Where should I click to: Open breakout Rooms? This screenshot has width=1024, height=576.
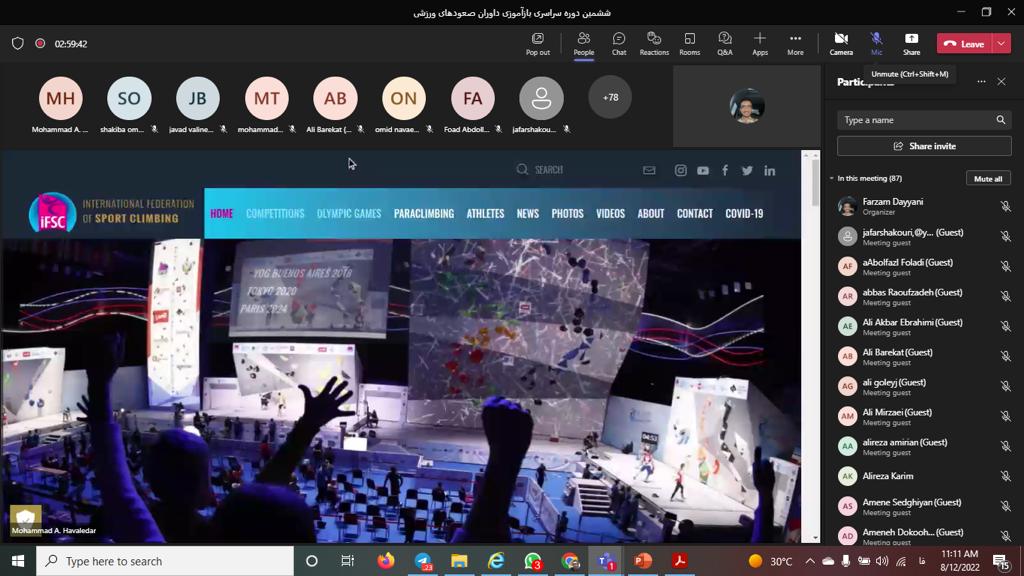[x=689, y=43]
